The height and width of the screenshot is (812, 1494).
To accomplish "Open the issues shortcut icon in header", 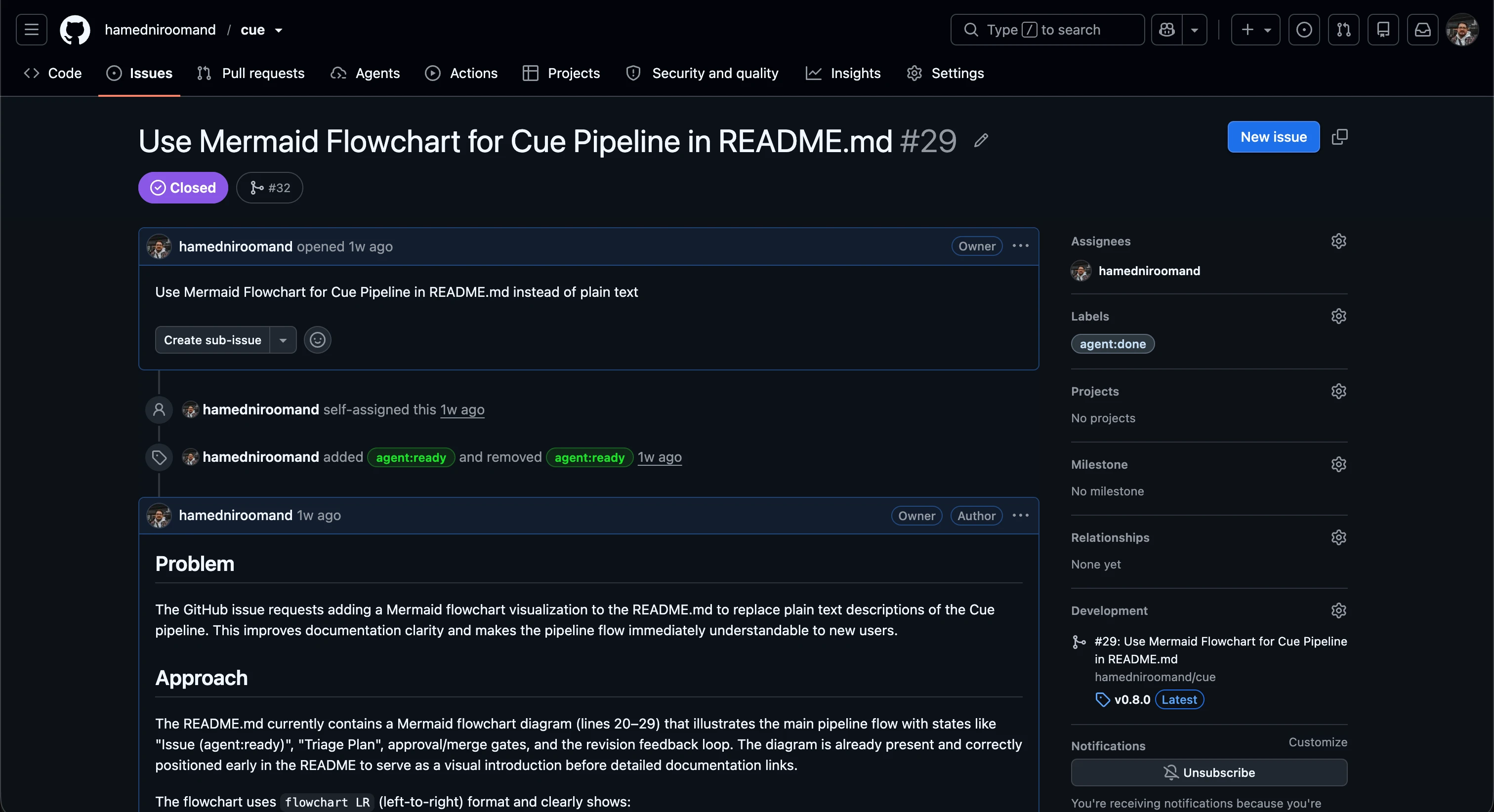I will (1304, 30).
